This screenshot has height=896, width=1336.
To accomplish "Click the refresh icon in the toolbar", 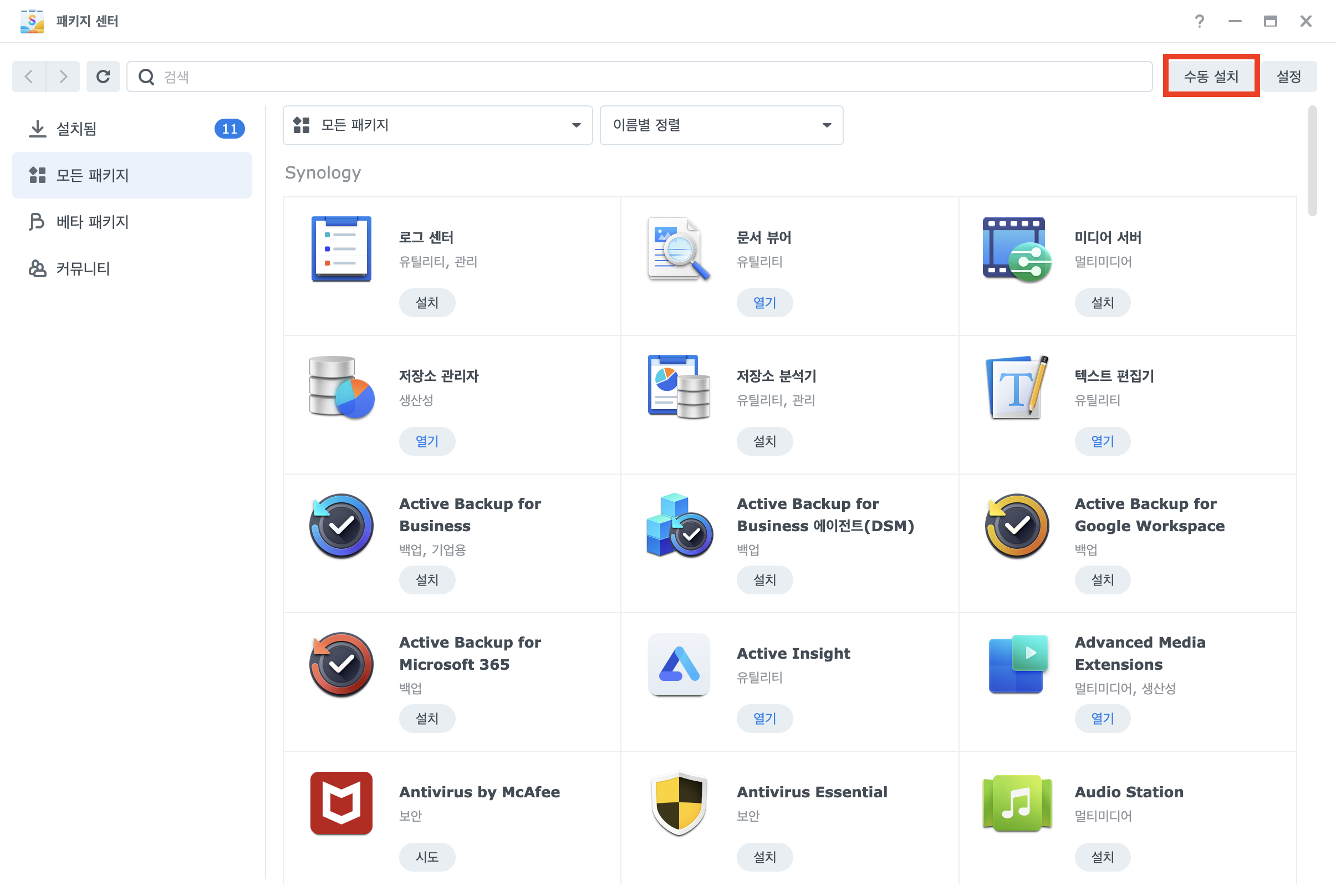I will click(103, 76).
